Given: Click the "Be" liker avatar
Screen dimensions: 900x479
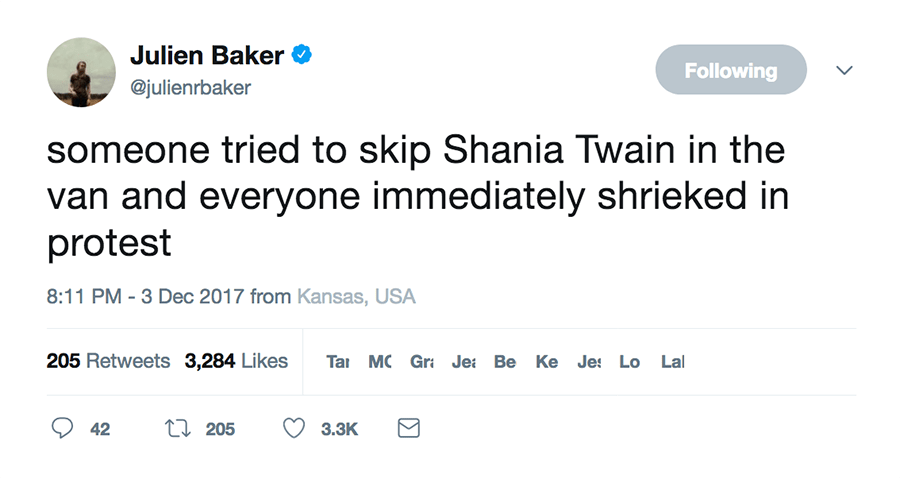Looking at the screenshot, I should [505, 362].
